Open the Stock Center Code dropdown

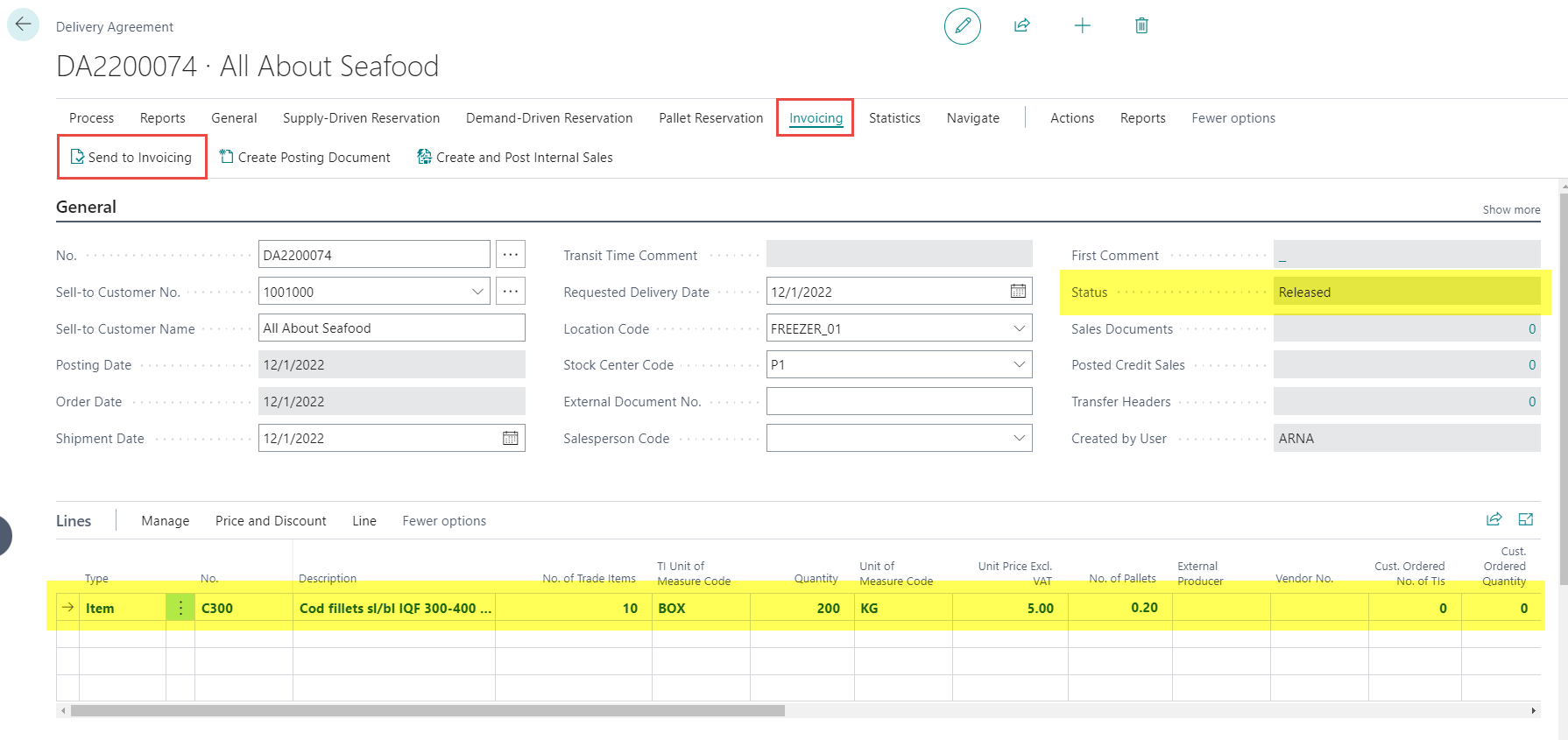click(x=1019, y=364)
